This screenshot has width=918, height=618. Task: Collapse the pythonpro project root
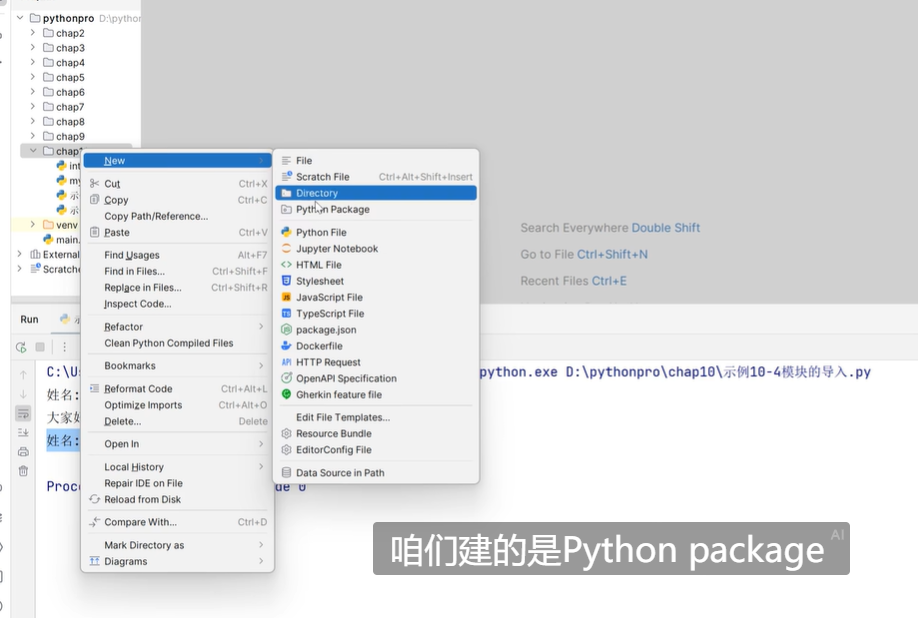coord(20,18)
